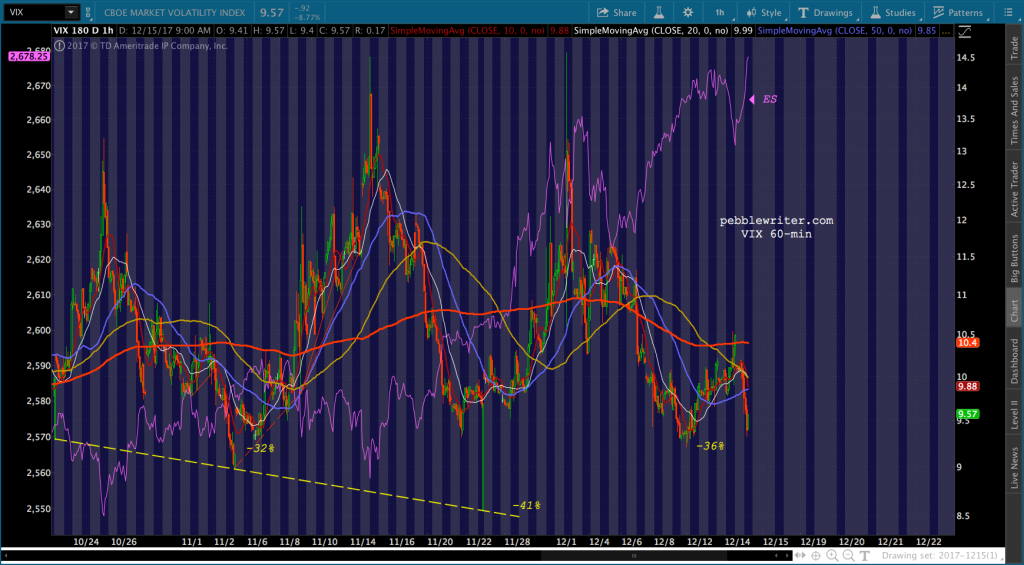The image size is (1024, 565).
Task: Click the 10.4 orange price bubble
Action: point(966,343)
